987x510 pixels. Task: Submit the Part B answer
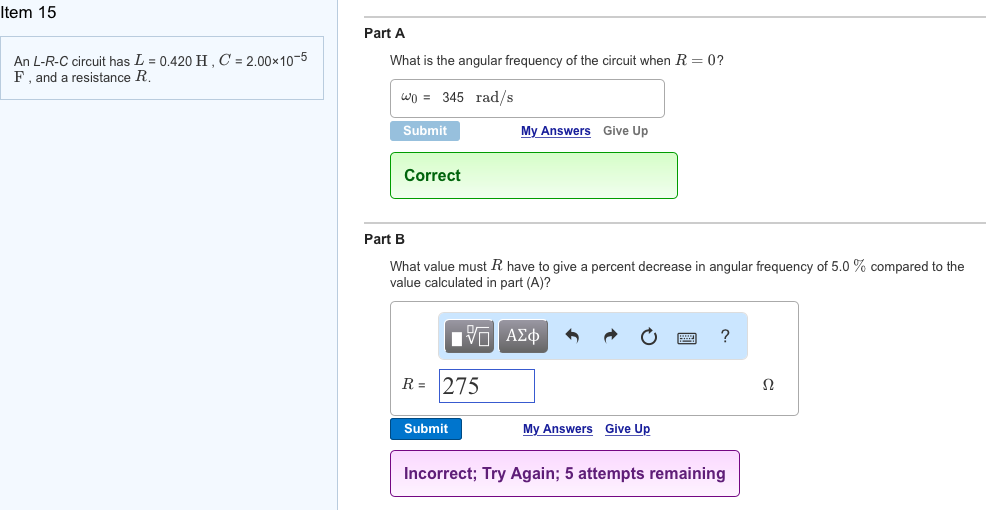point(426,429)
